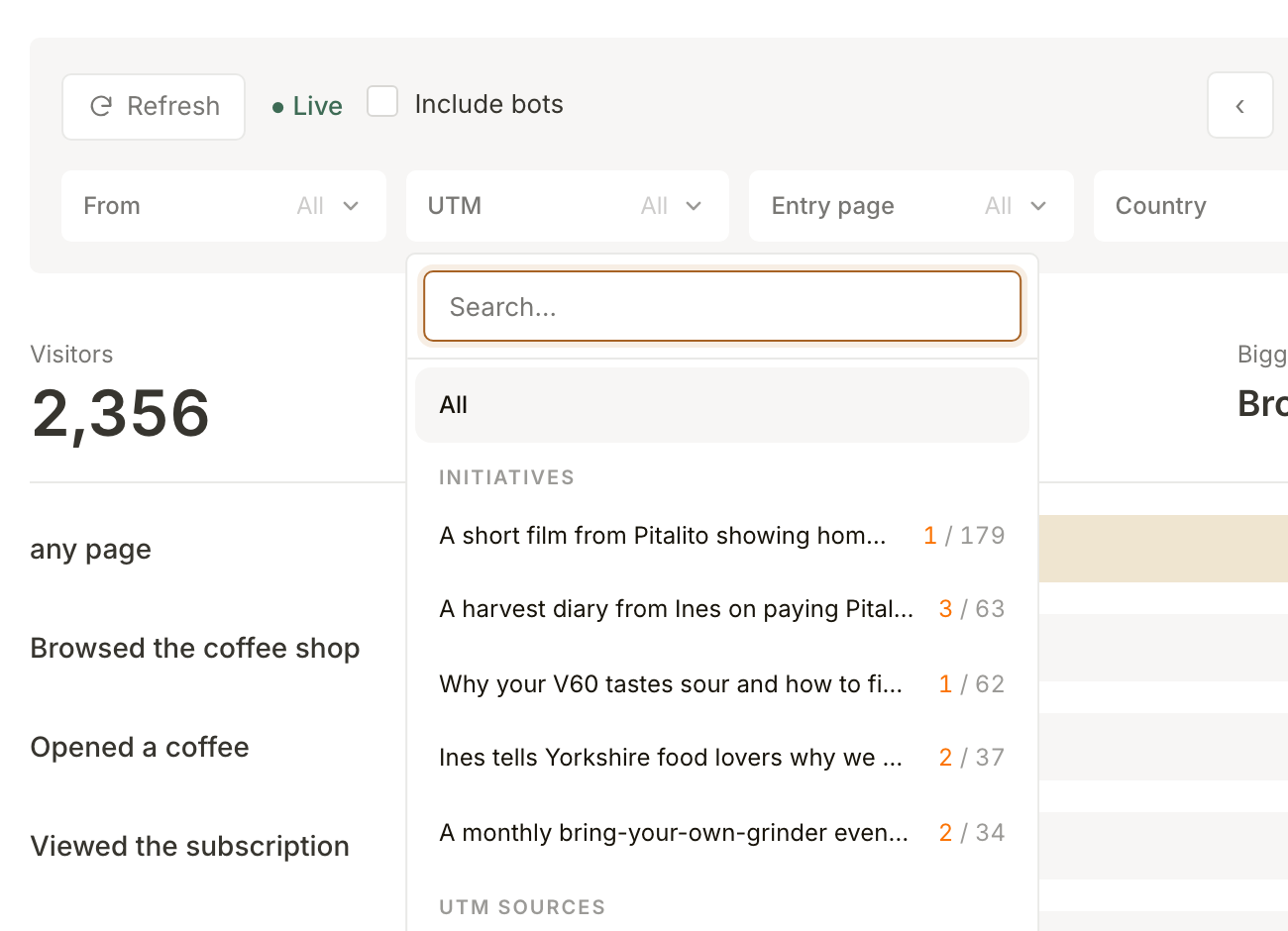The width and height of the screenshot is (1288, 931).
Task: Focus the Search input field
Action: (x=722, y=306)
